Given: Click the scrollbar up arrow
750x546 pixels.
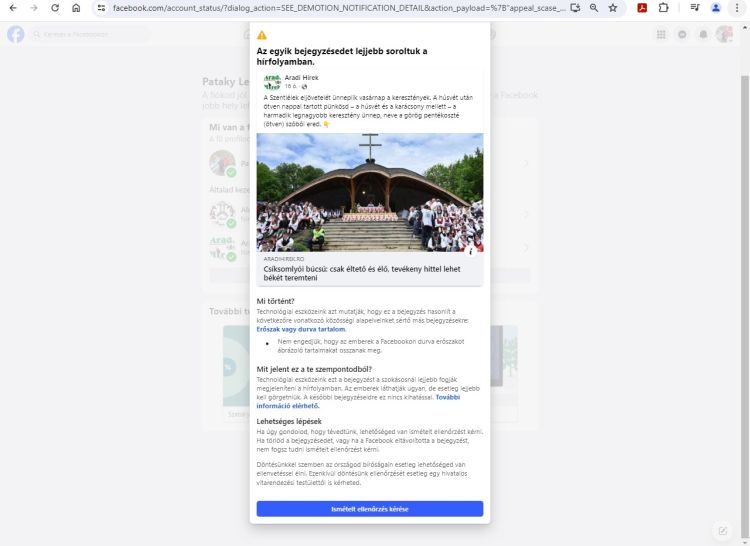Looking at the screenshot, I should point(745,26).
